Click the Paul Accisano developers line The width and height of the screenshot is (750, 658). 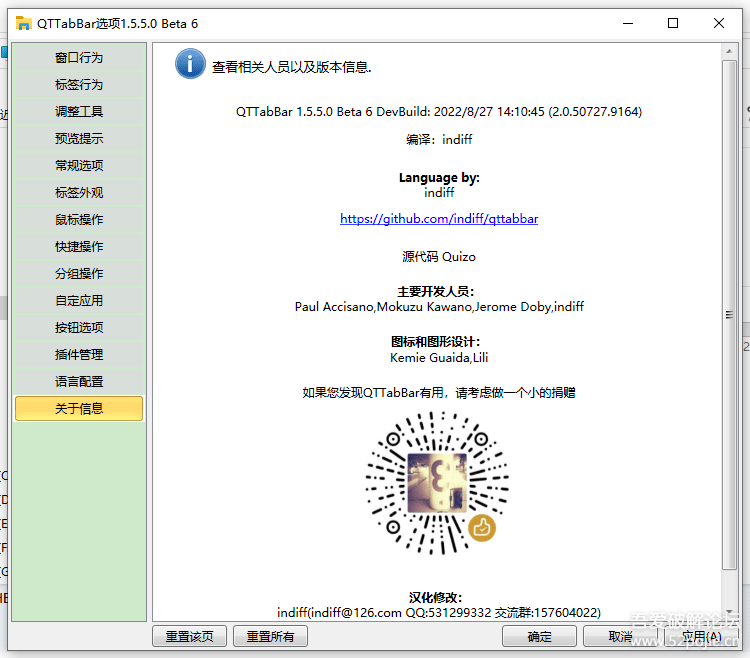point(439,307)
